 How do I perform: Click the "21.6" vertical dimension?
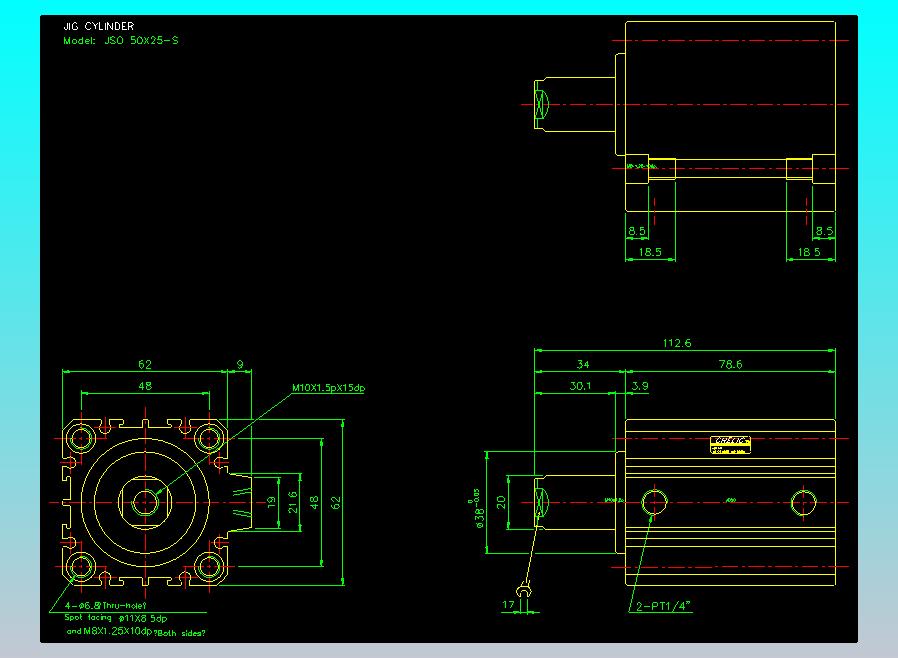pos(293,502)
